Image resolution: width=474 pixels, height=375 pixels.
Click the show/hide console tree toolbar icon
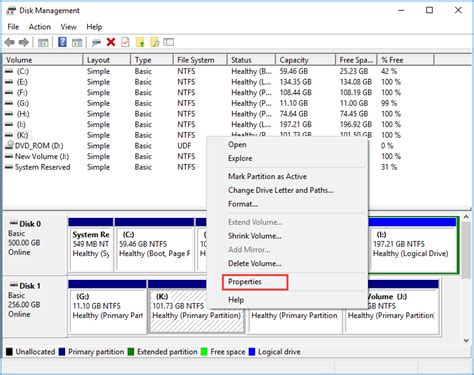[43, 42]
